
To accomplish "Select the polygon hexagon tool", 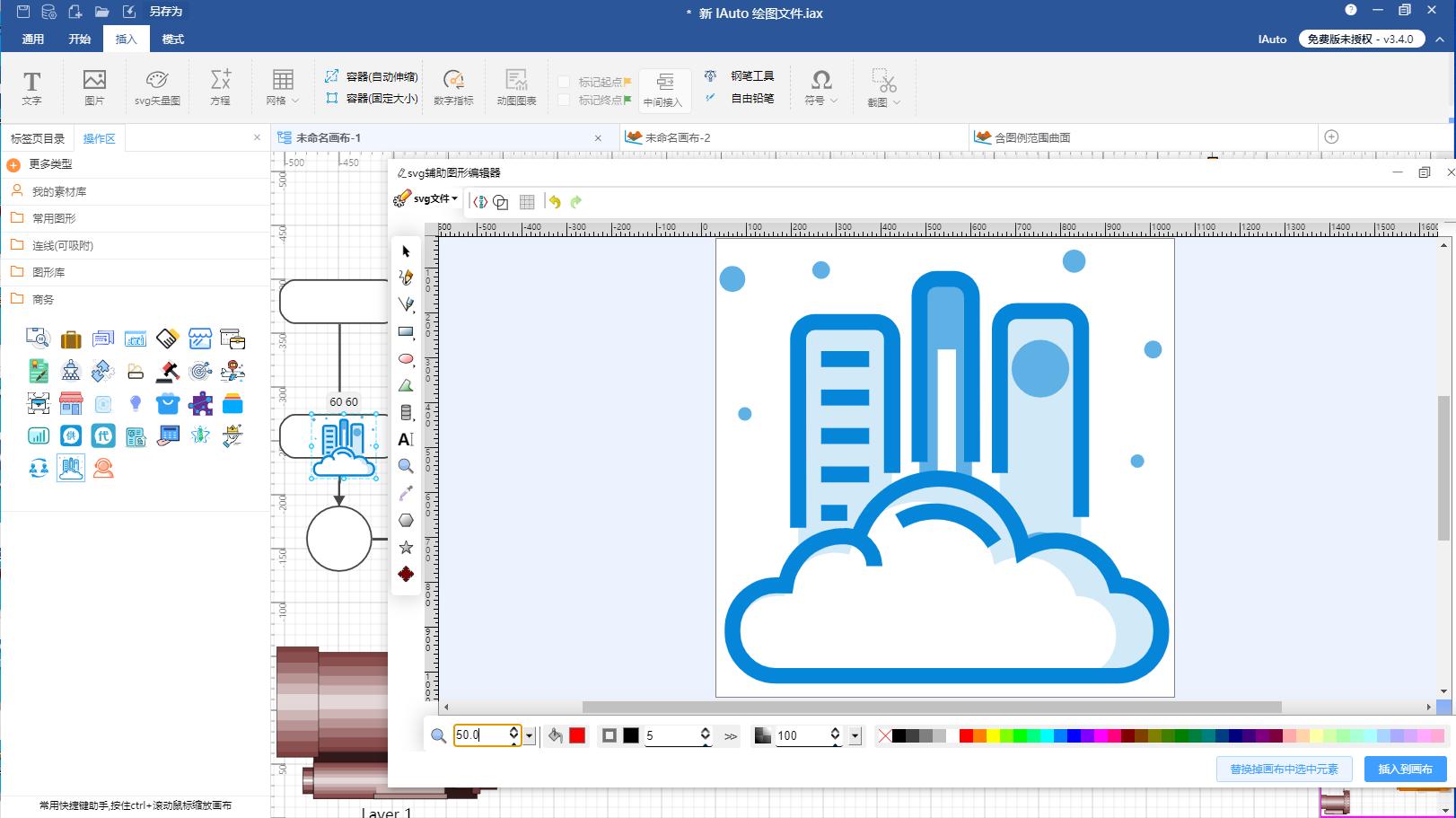I will [406, 521].
